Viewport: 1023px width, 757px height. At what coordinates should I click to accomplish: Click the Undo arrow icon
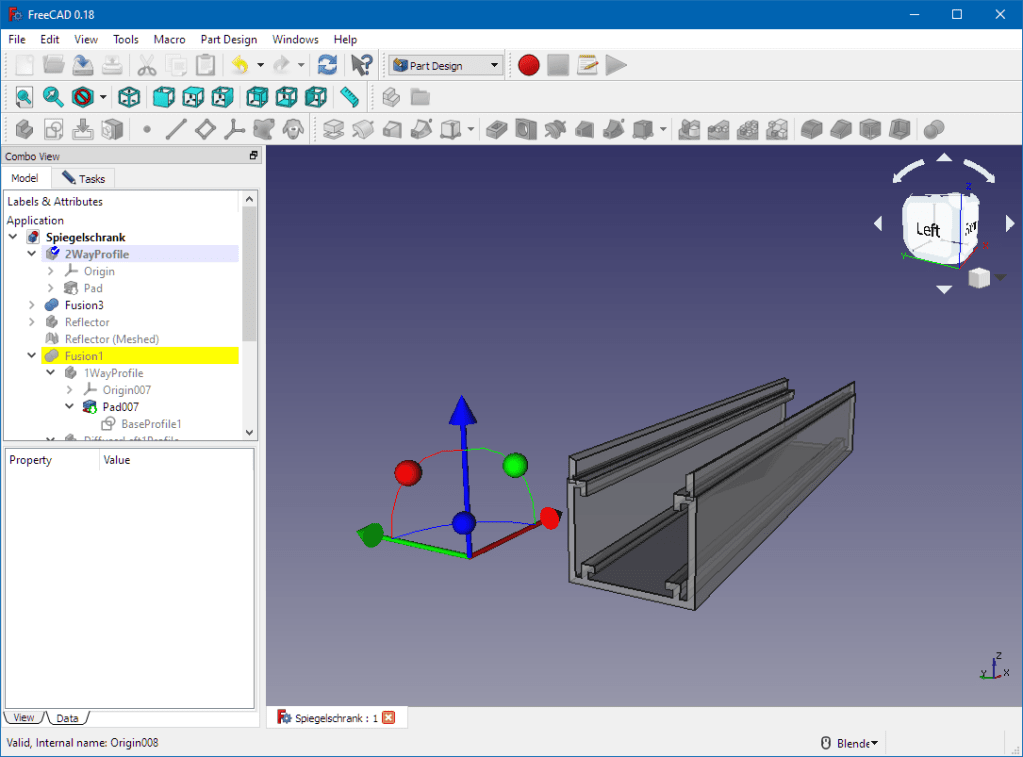[240, 65]
